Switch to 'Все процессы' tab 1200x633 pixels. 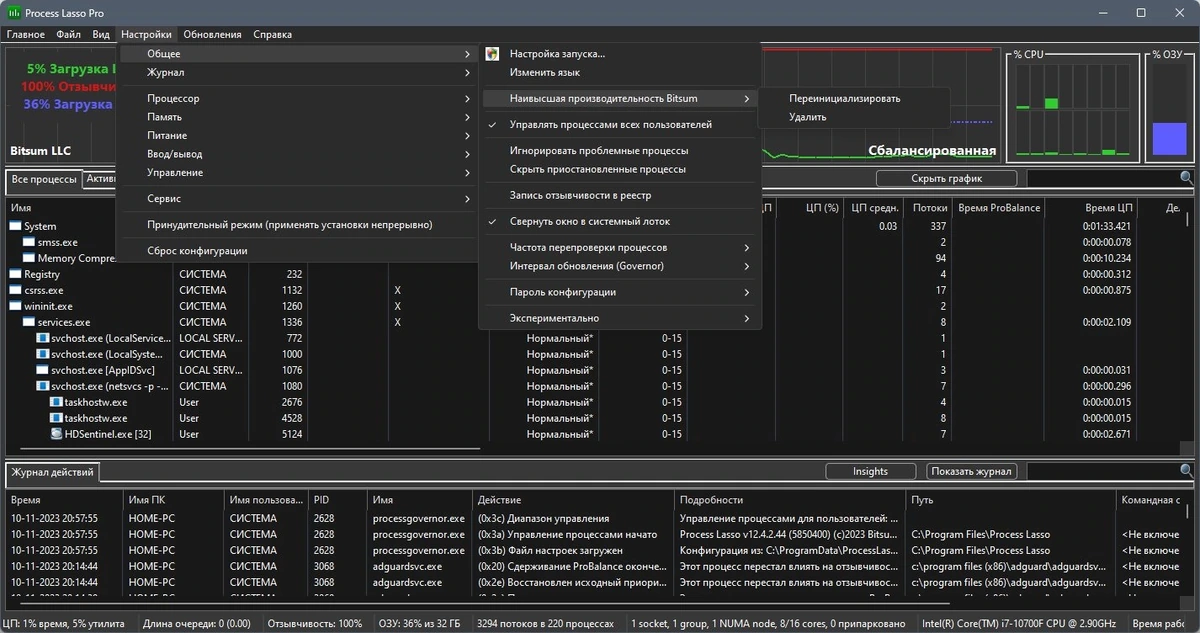(x=44, y=179)
